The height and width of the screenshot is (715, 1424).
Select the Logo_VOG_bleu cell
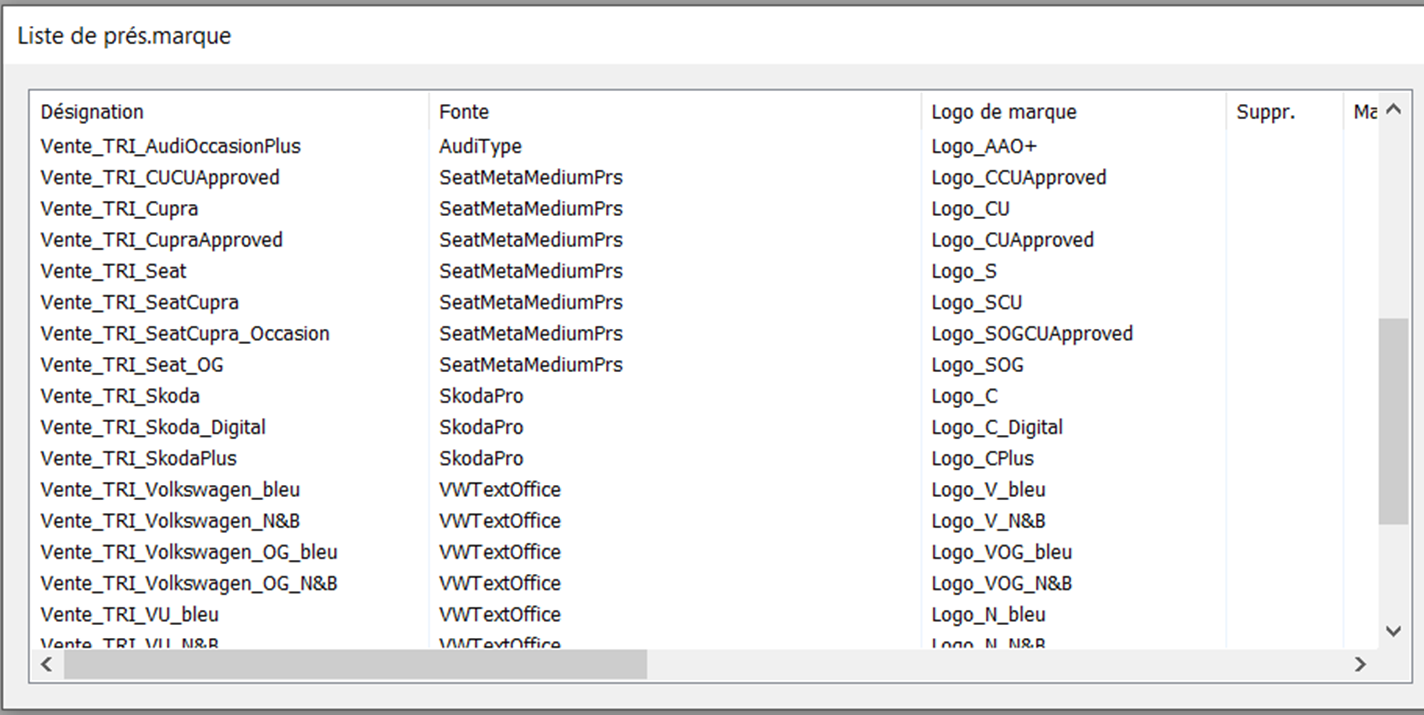pos(1001,551)
